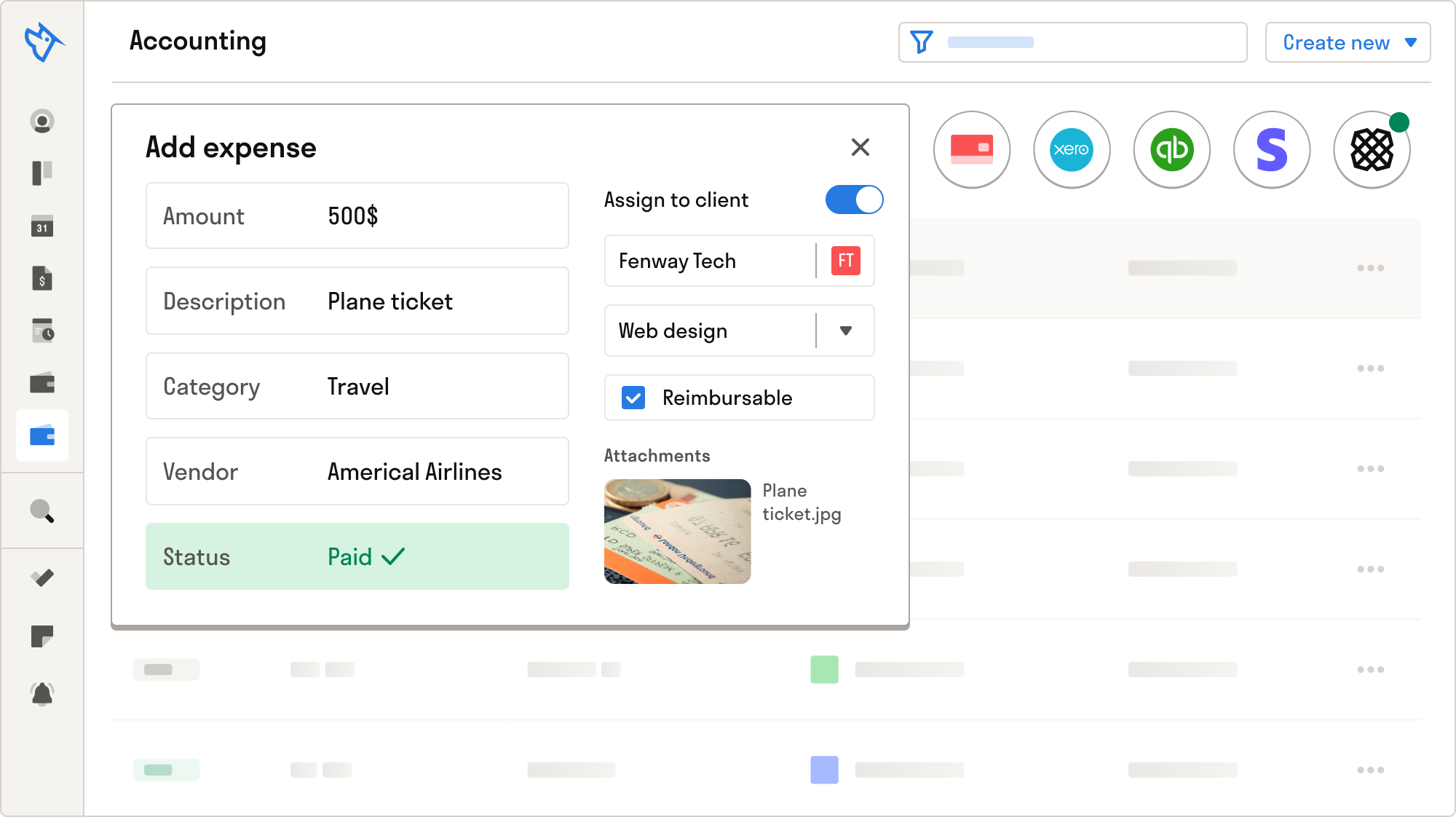Viewport: 1456px width, 817px height.
Task: Uncheck the Reimbursable checkbox
Action: 633,398
